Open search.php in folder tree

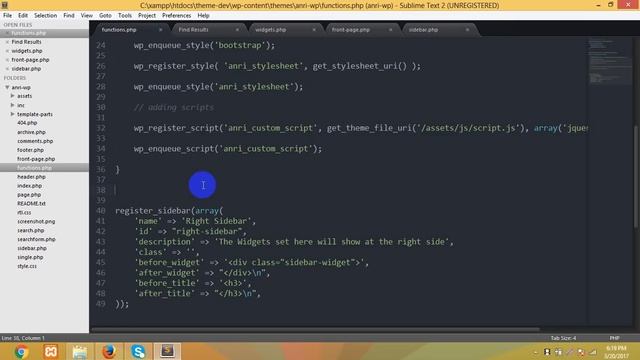(31, 231)
